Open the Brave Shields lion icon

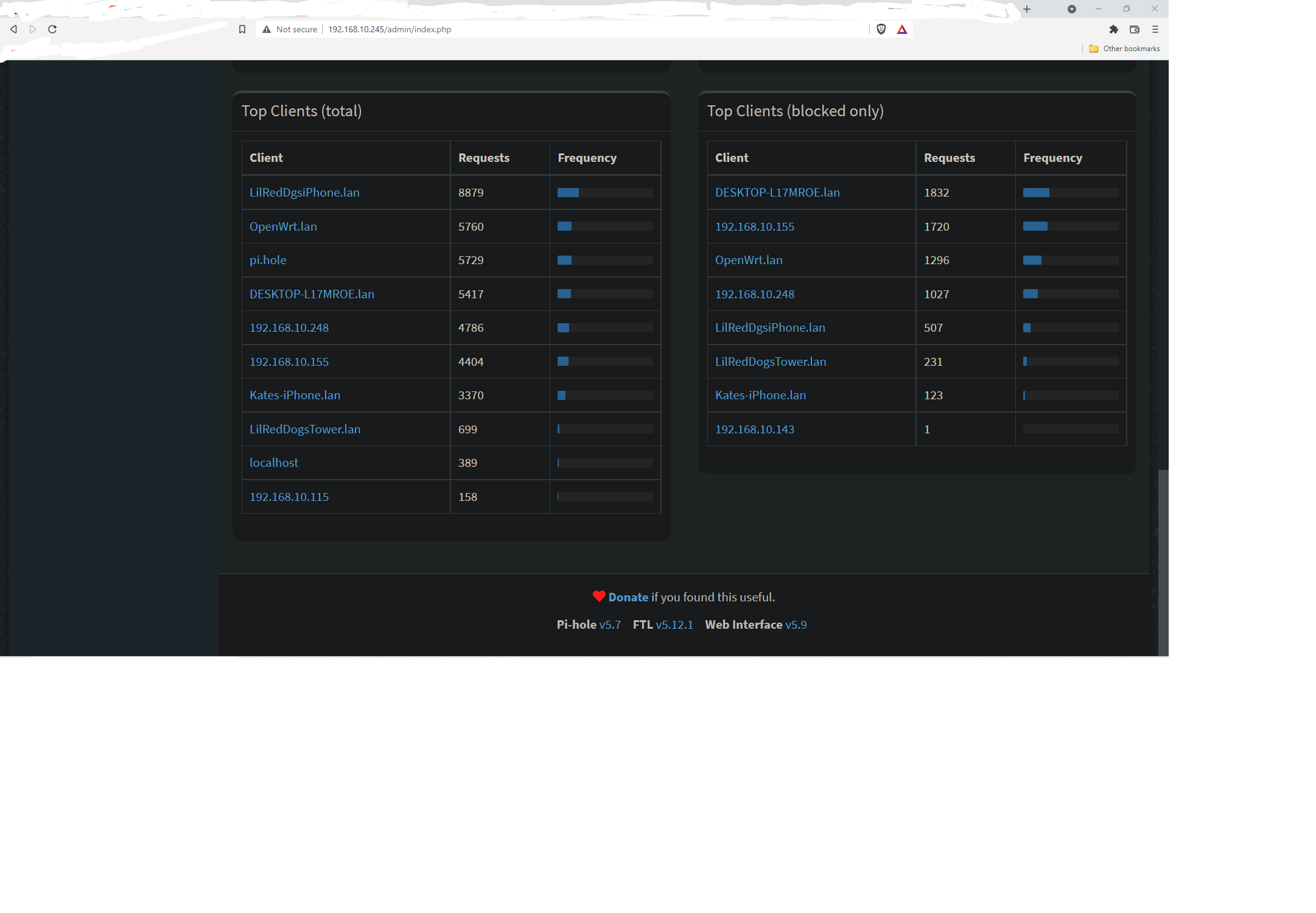click(x=881, y=29)
